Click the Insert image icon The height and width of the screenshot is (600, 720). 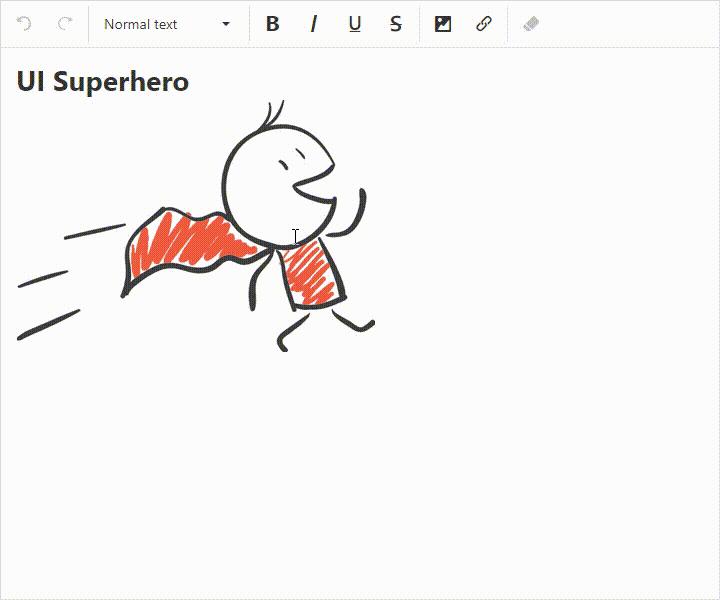pos(443,24)
